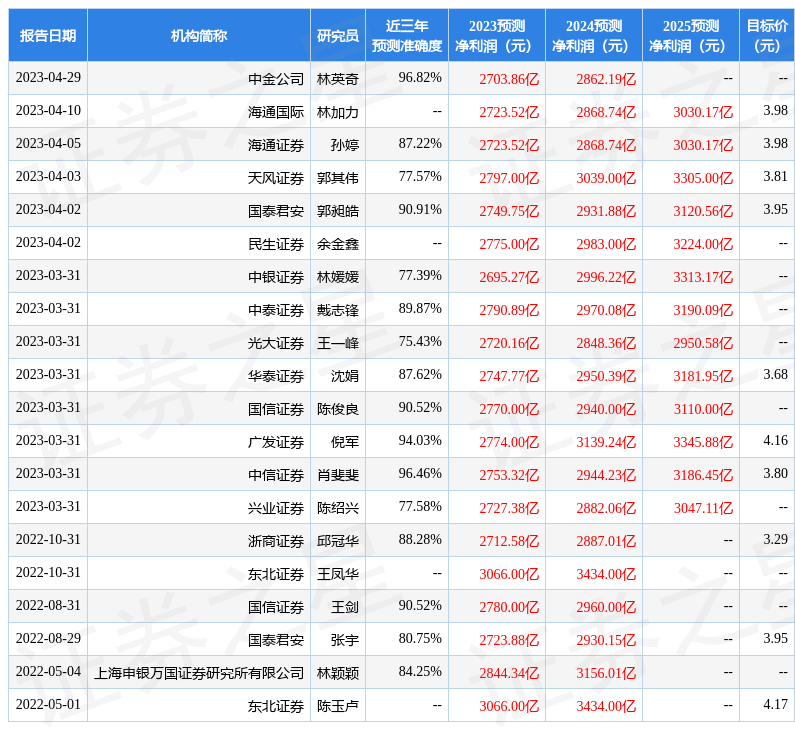Screen dimensions: 795x730
Task: Click the 近三年预测准确度 column header
Action: [x=406, y=35]
